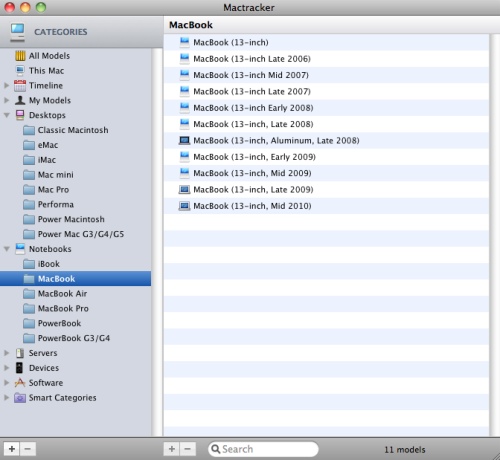Select the Software applications icon
500x460 pixels.
(20, 383)
